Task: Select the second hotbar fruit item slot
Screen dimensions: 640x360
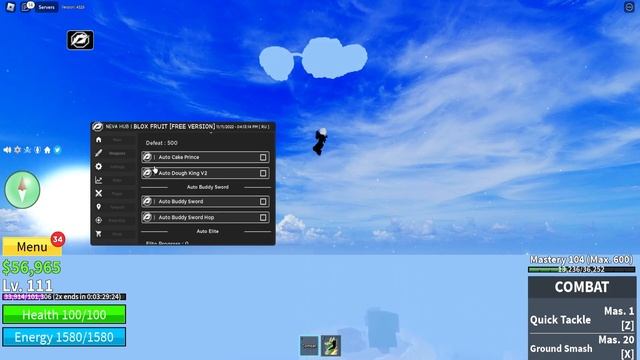Action: 331,346
